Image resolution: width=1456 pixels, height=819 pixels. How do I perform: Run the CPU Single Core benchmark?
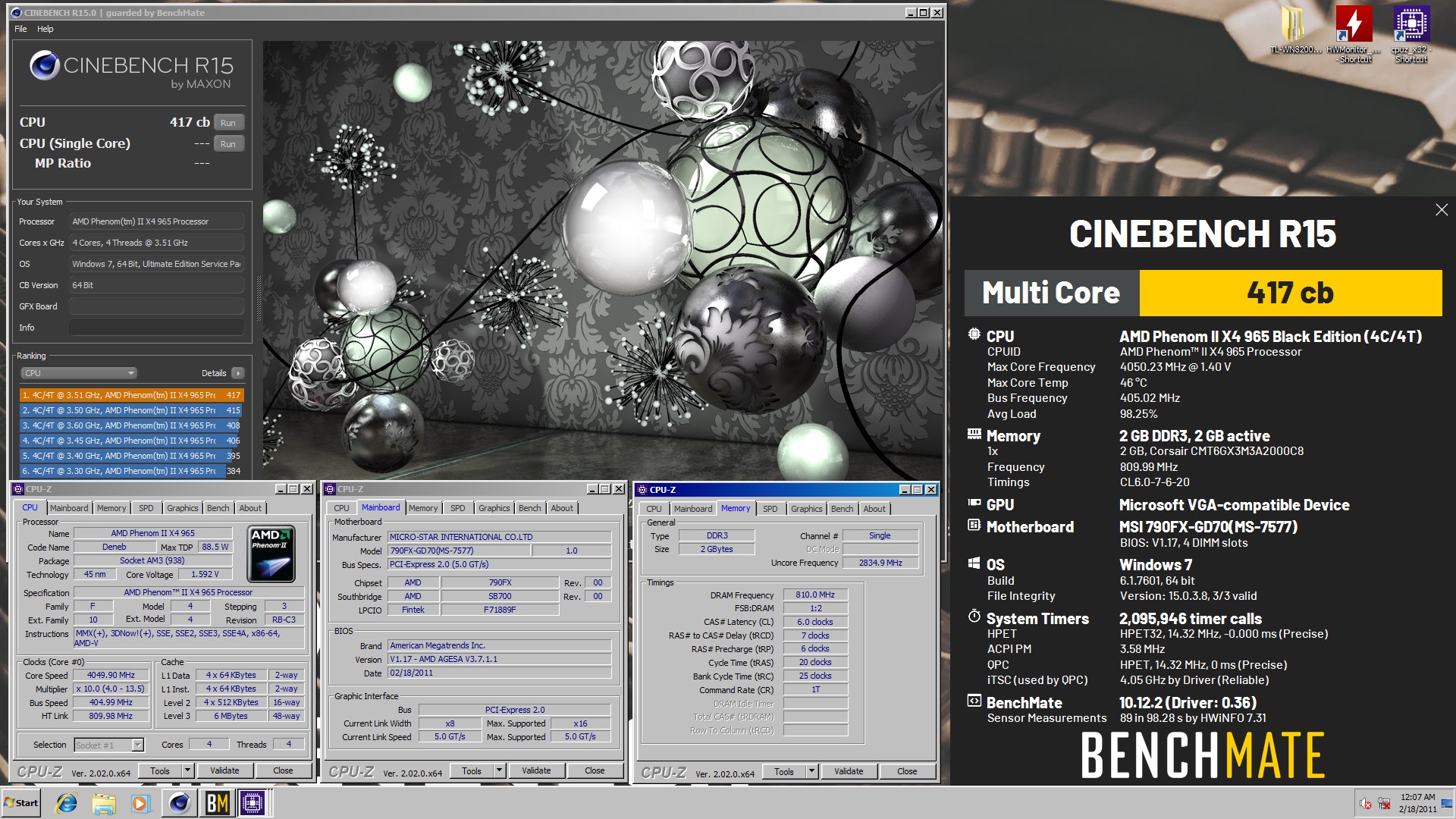coord(228,144)
